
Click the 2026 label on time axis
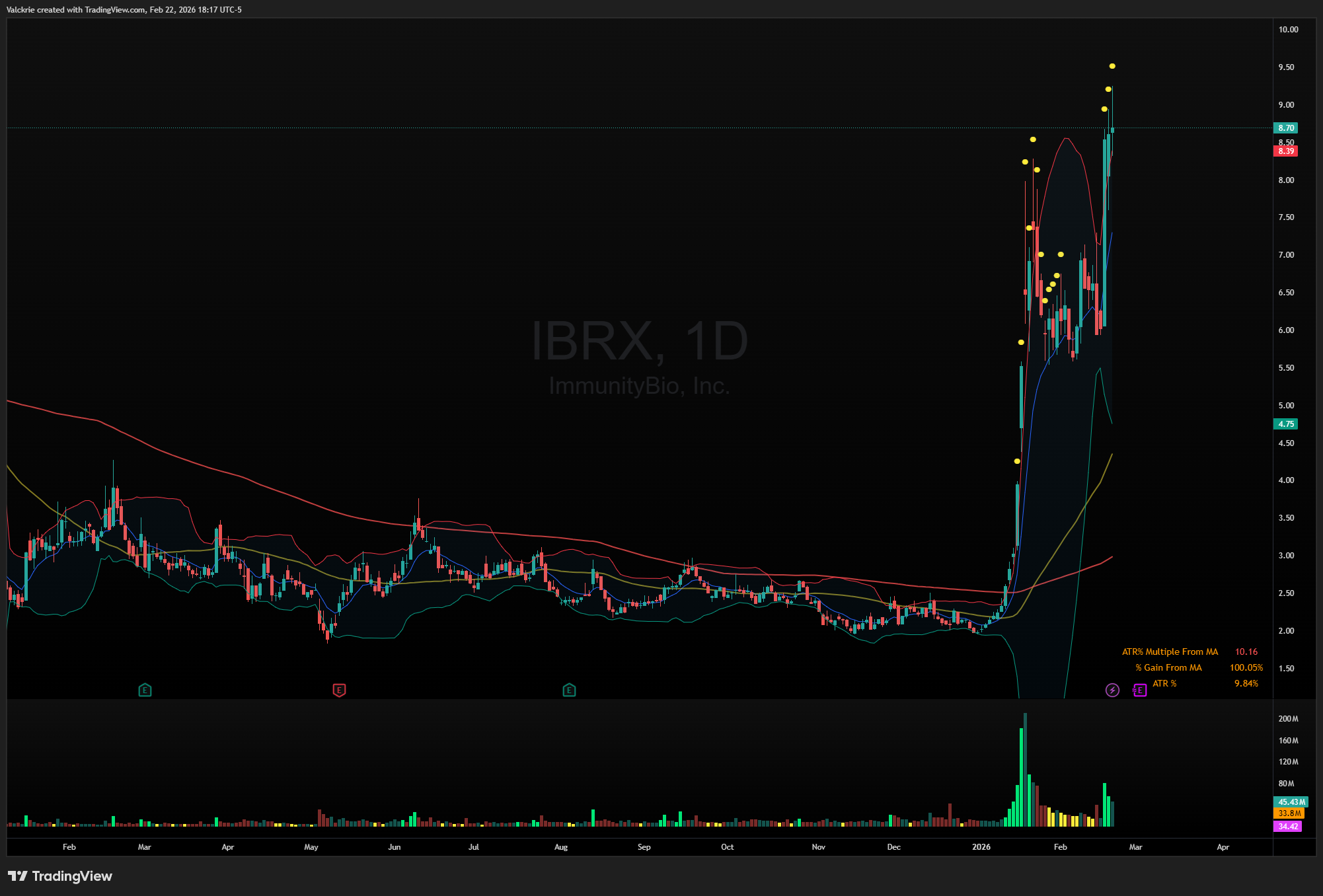tap(981, 847)
